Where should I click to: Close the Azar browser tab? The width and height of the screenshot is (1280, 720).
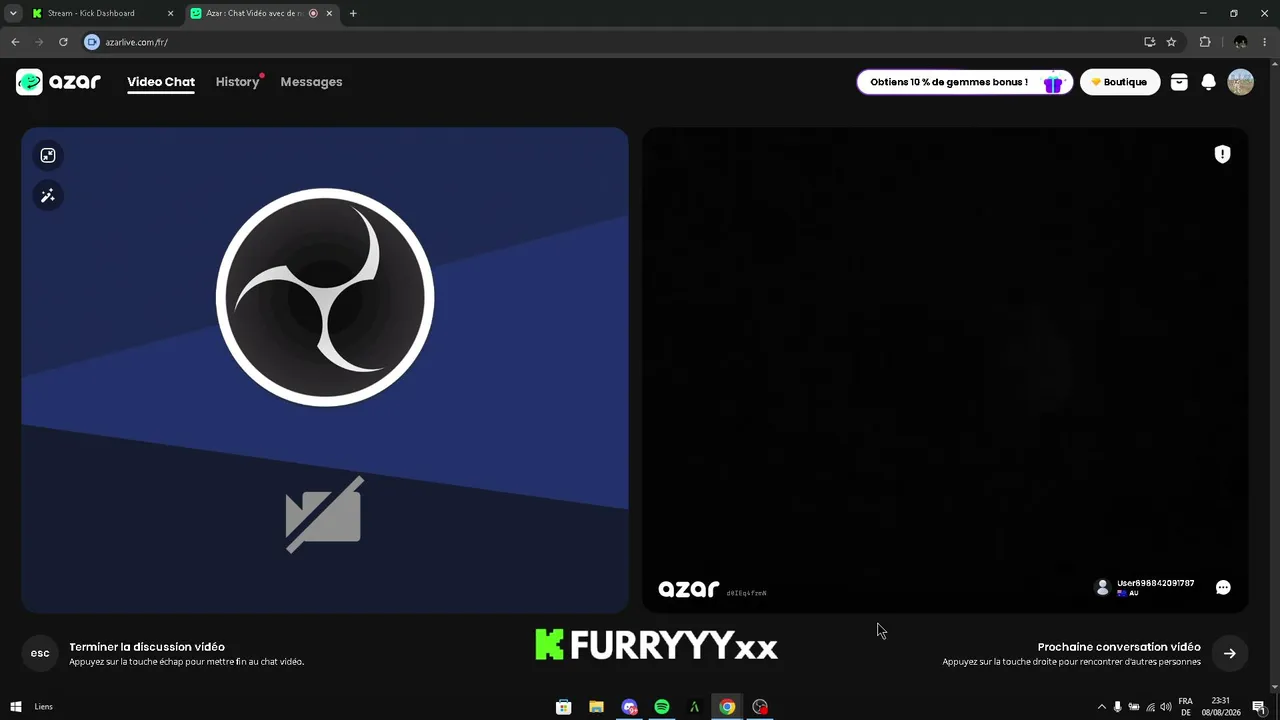tap(329, 13)
